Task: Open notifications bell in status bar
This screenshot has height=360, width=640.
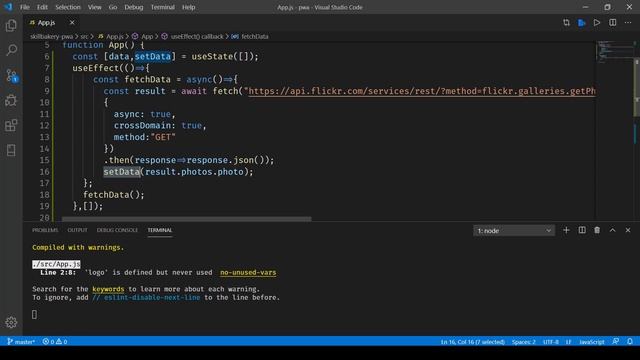Action: [x=630, y=341]
